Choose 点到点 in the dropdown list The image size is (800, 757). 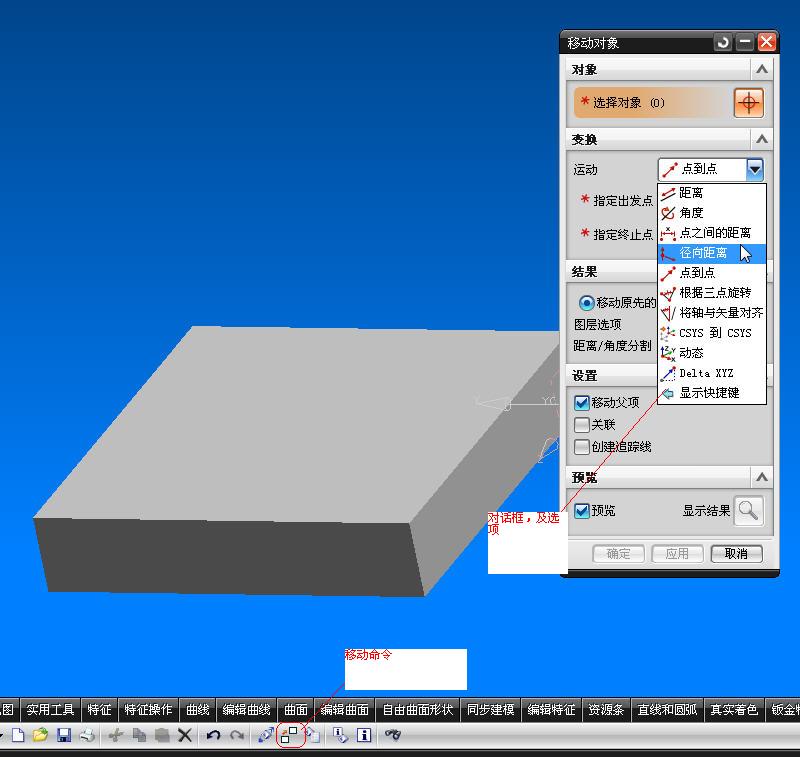click(712, 273)
